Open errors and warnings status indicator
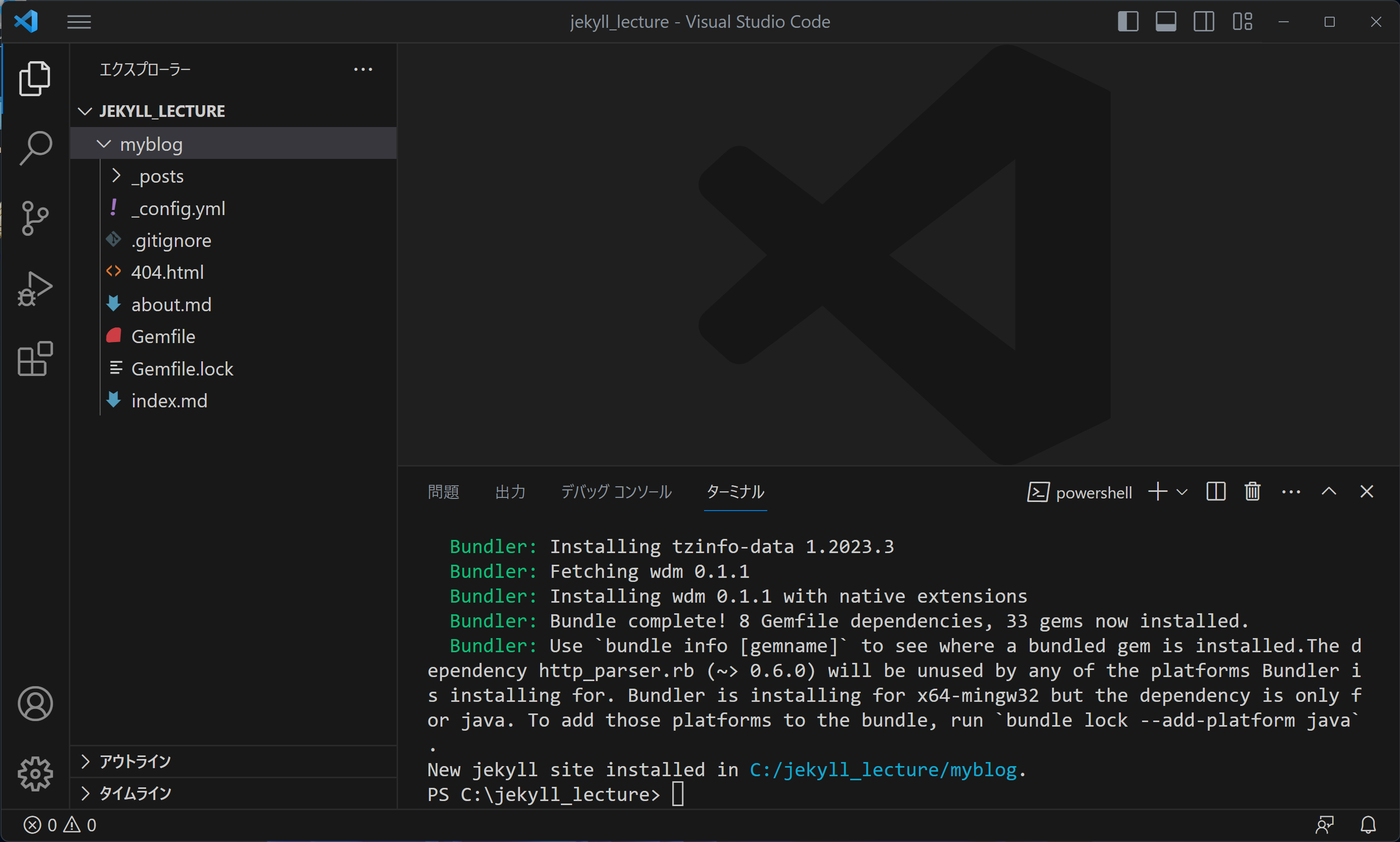The width and height of the screenshot is (1400, 842). [x=60, y=825]
